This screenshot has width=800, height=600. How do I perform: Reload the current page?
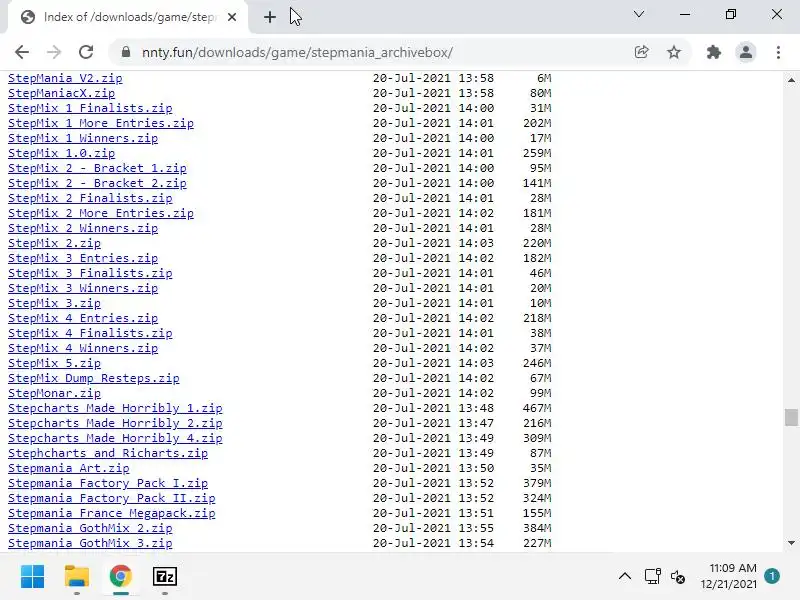(x=86, y=52)
